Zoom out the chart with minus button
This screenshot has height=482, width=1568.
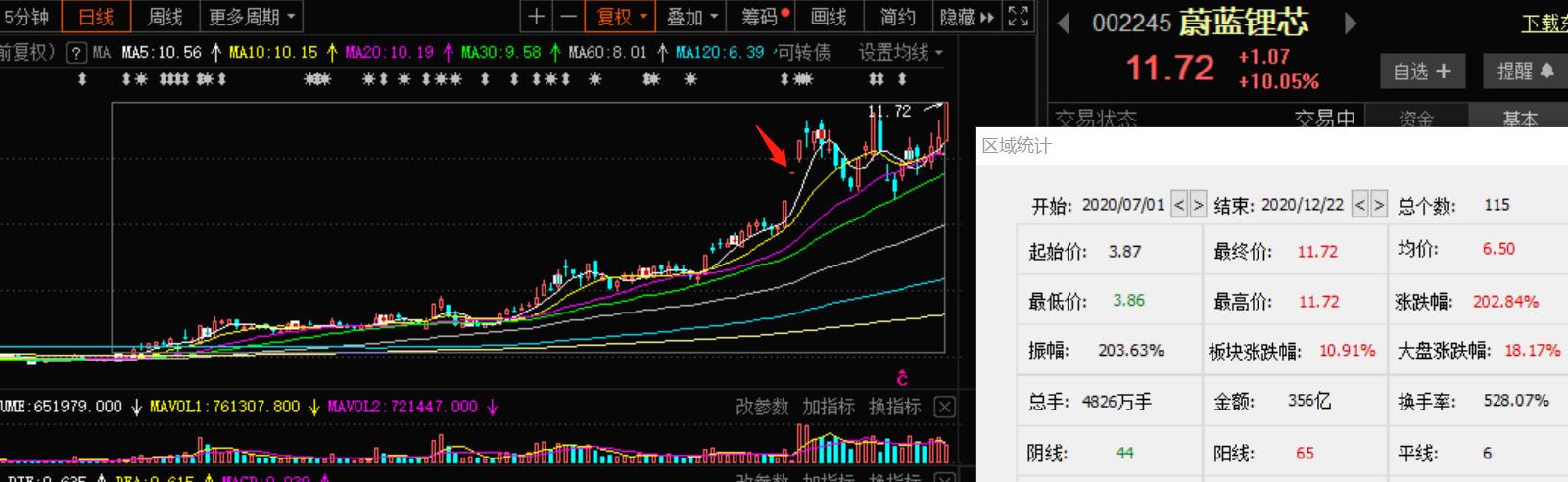[x=568, y=17]
